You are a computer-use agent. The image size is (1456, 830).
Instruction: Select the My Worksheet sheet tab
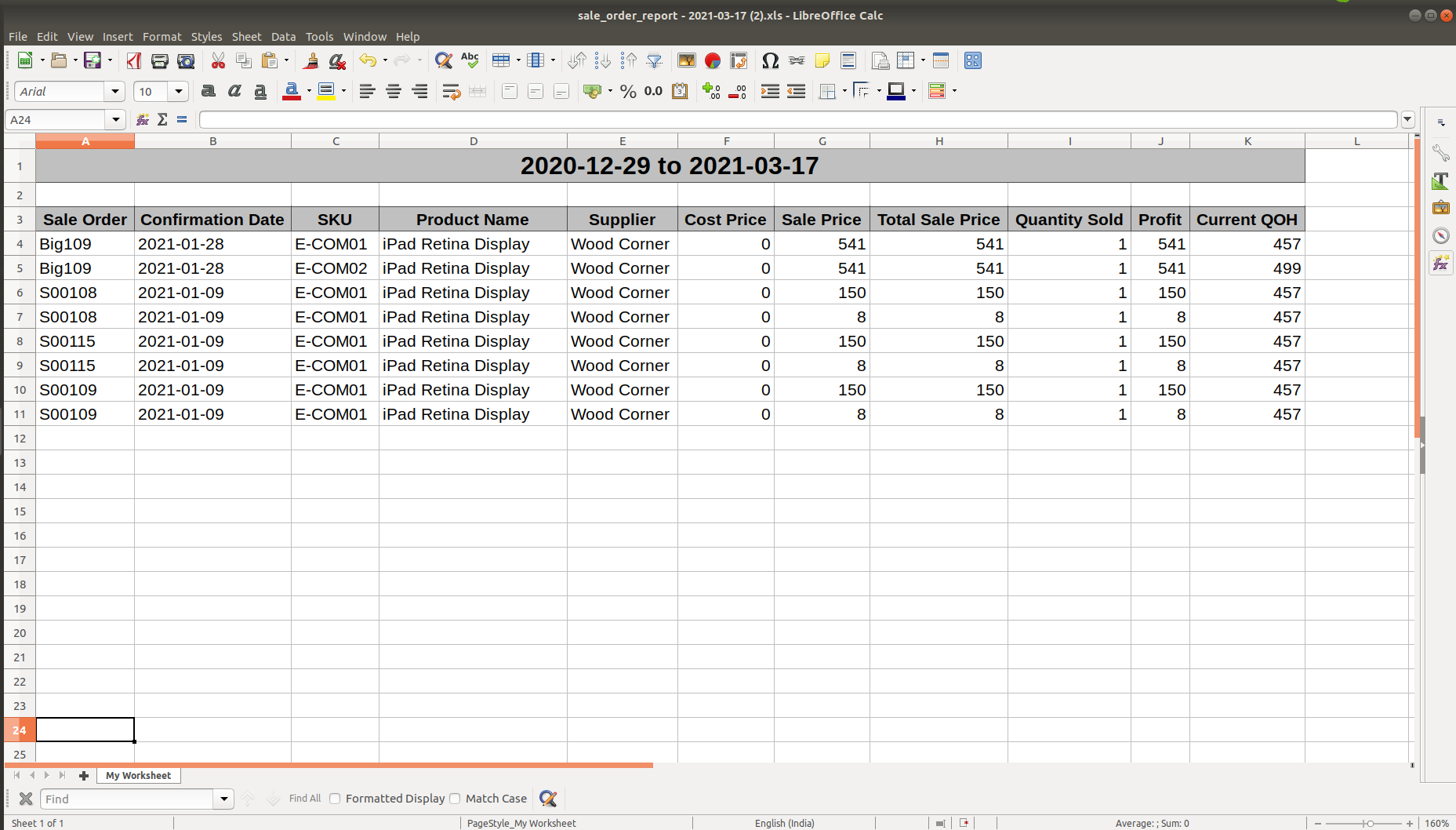[138, 775]
